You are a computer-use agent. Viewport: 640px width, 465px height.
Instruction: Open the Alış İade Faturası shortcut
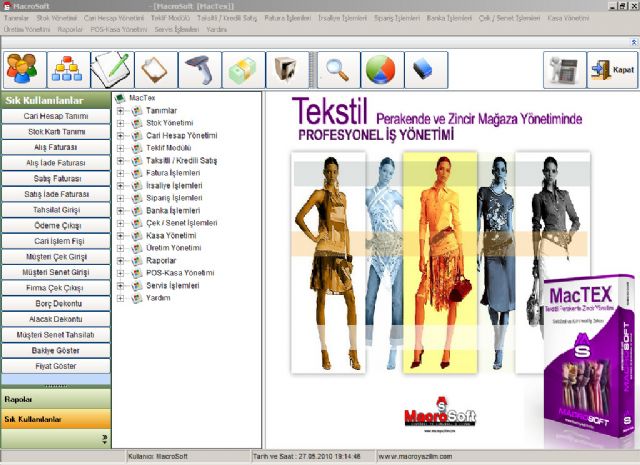click(x=56, y=163)
